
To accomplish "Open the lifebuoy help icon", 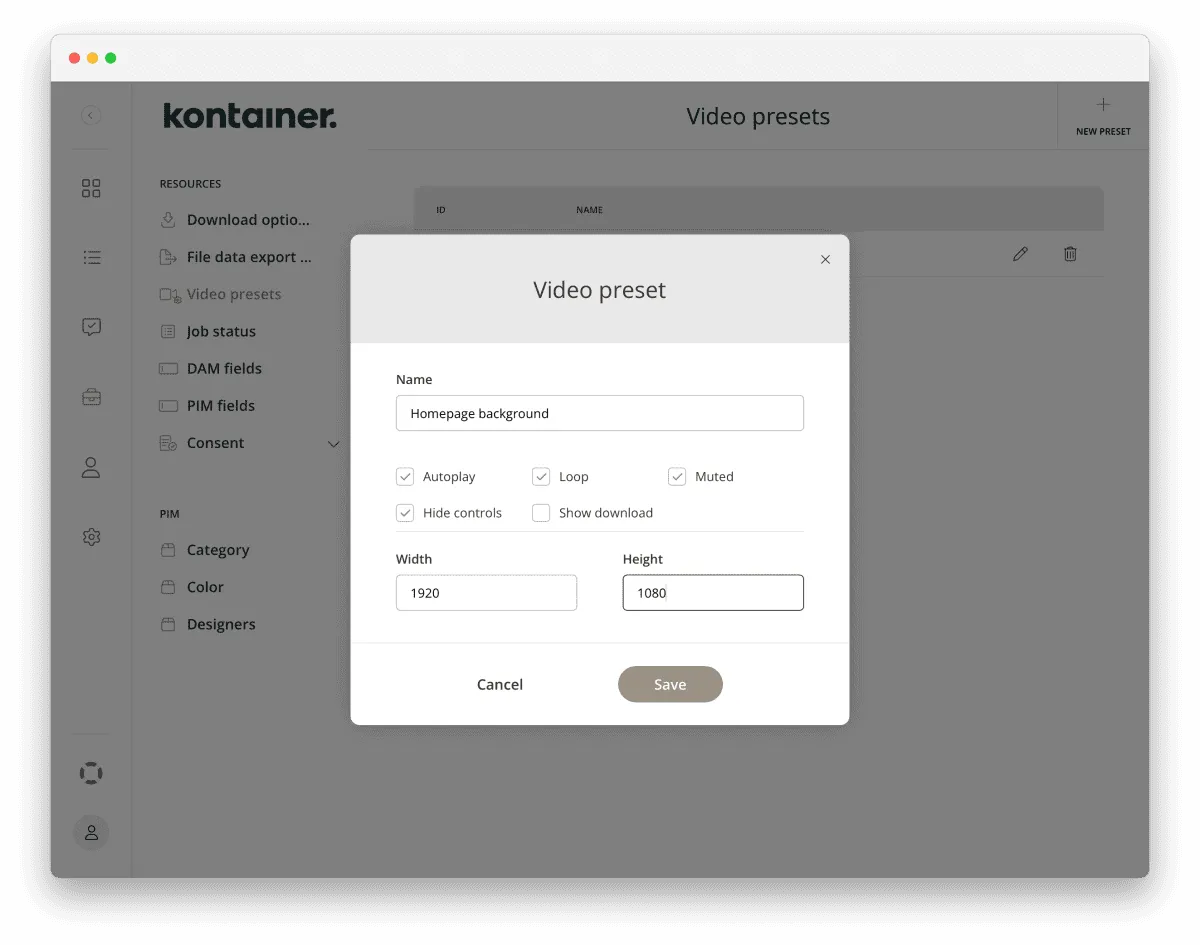I will coord(91,773).
